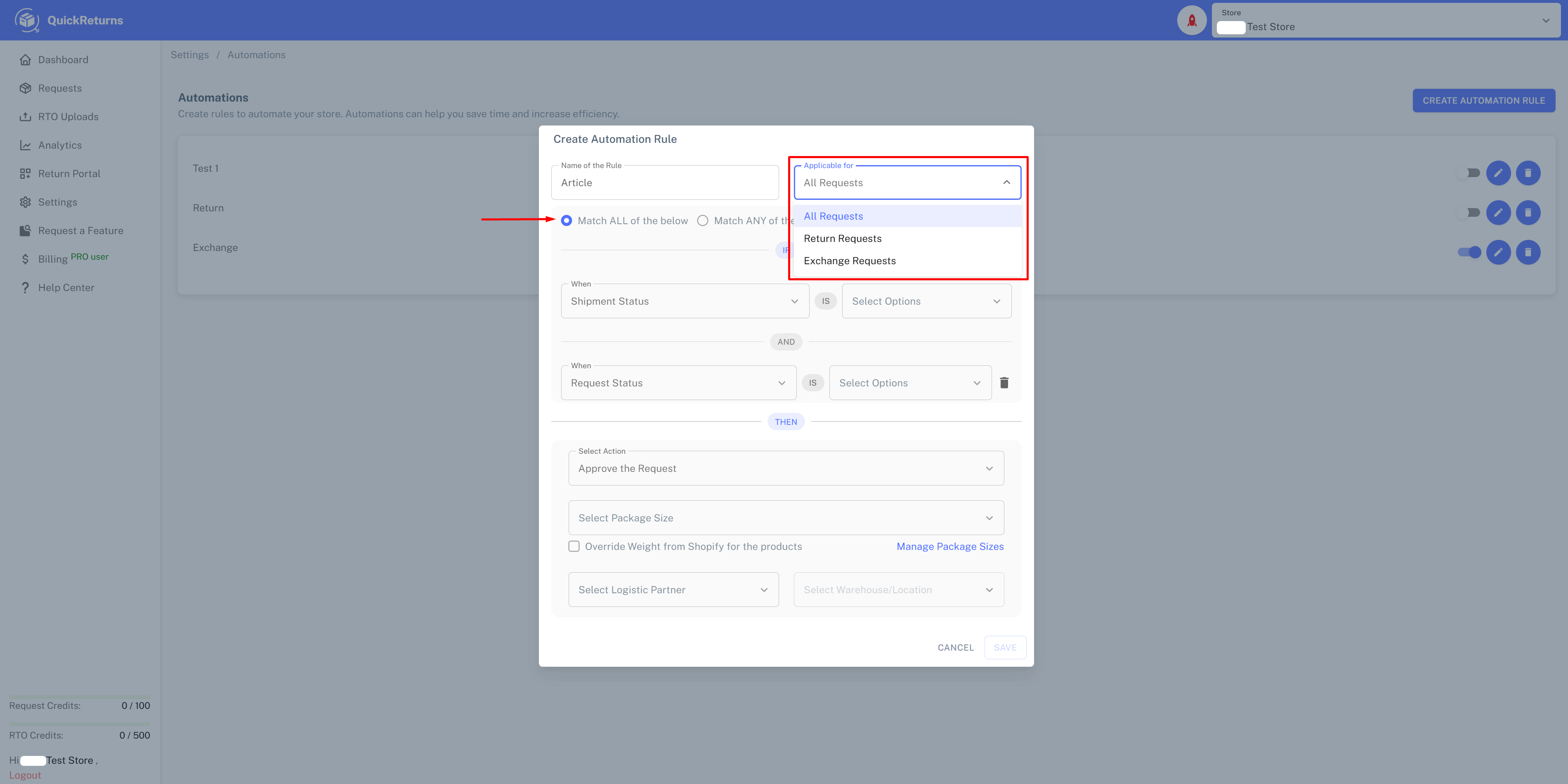
Task: Open the Select Action dropdown
Action: [x=786, y=469]
